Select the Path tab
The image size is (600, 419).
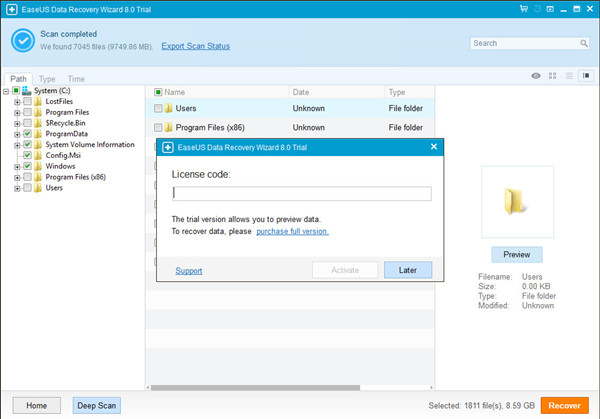[x=18, y=79]
